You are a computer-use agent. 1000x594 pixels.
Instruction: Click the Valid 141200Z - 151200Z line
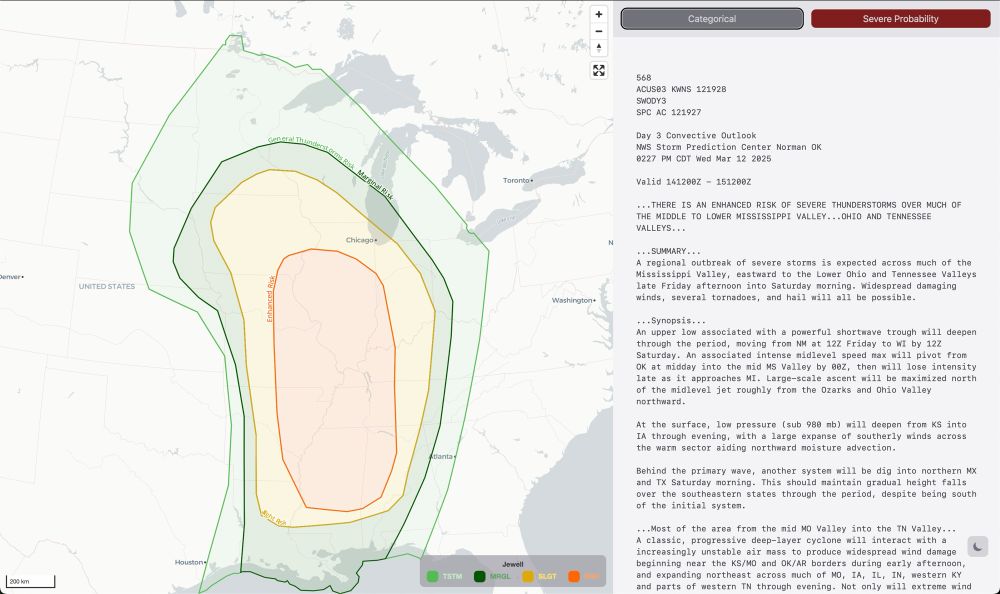pos(693,182)
